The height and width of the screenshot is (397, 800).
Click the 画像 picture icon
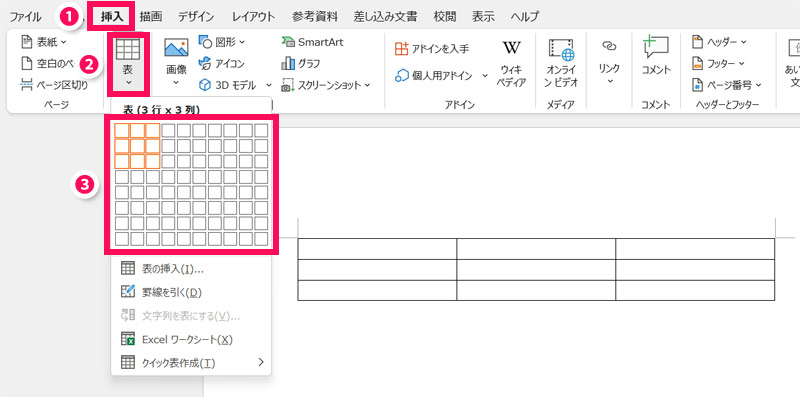click(x=176, y=47)
